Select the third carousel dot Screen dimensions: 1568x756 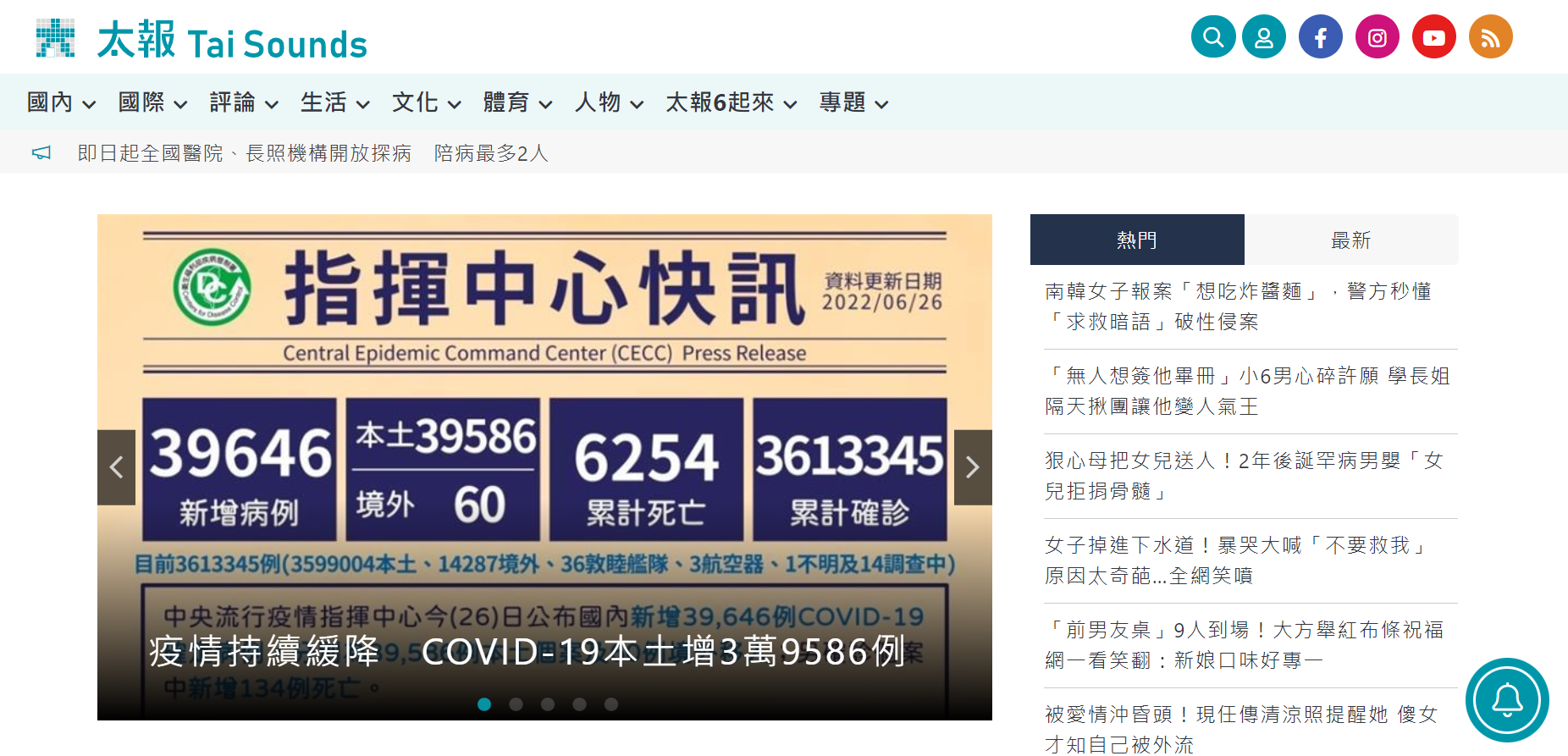click(548, 704)
